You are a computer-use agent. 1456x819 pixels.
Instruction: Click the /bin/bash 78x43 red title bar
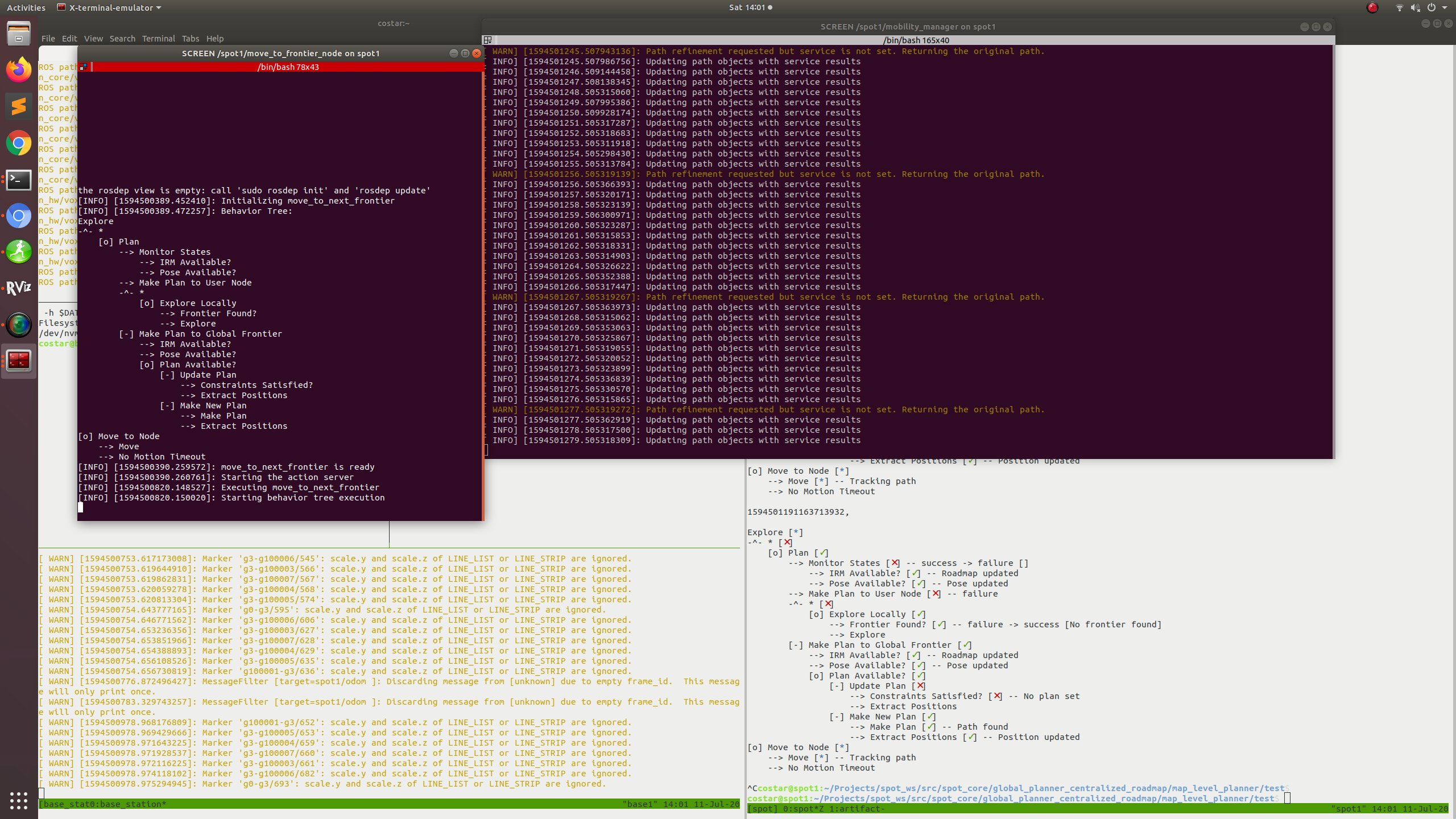coord(288,67)
